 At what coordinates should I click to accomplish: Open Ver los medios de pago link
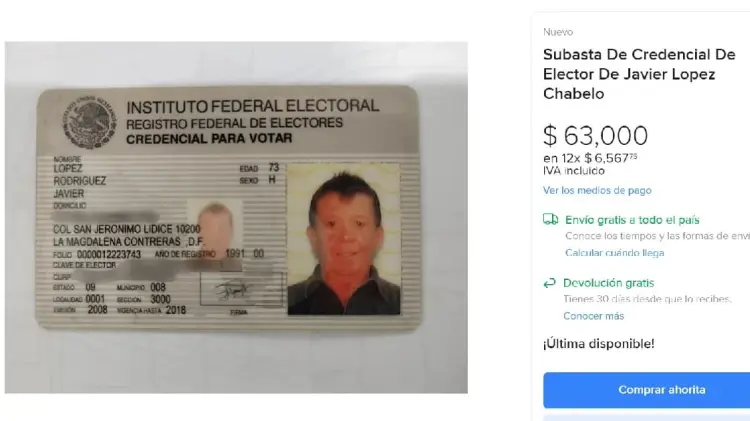(597, 190)
